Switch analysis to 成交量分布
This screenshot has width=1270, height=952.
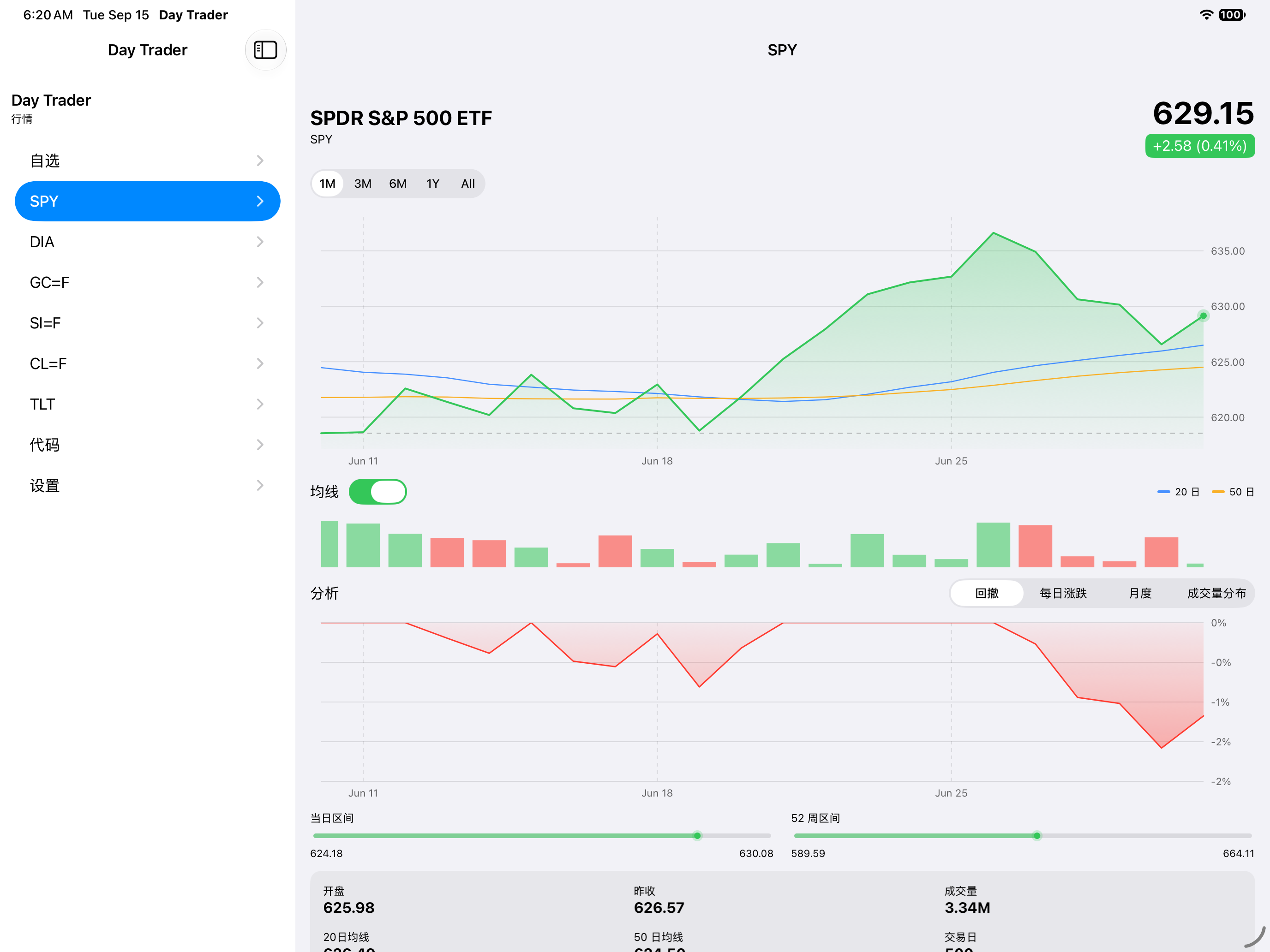[x=1216, y=593]
